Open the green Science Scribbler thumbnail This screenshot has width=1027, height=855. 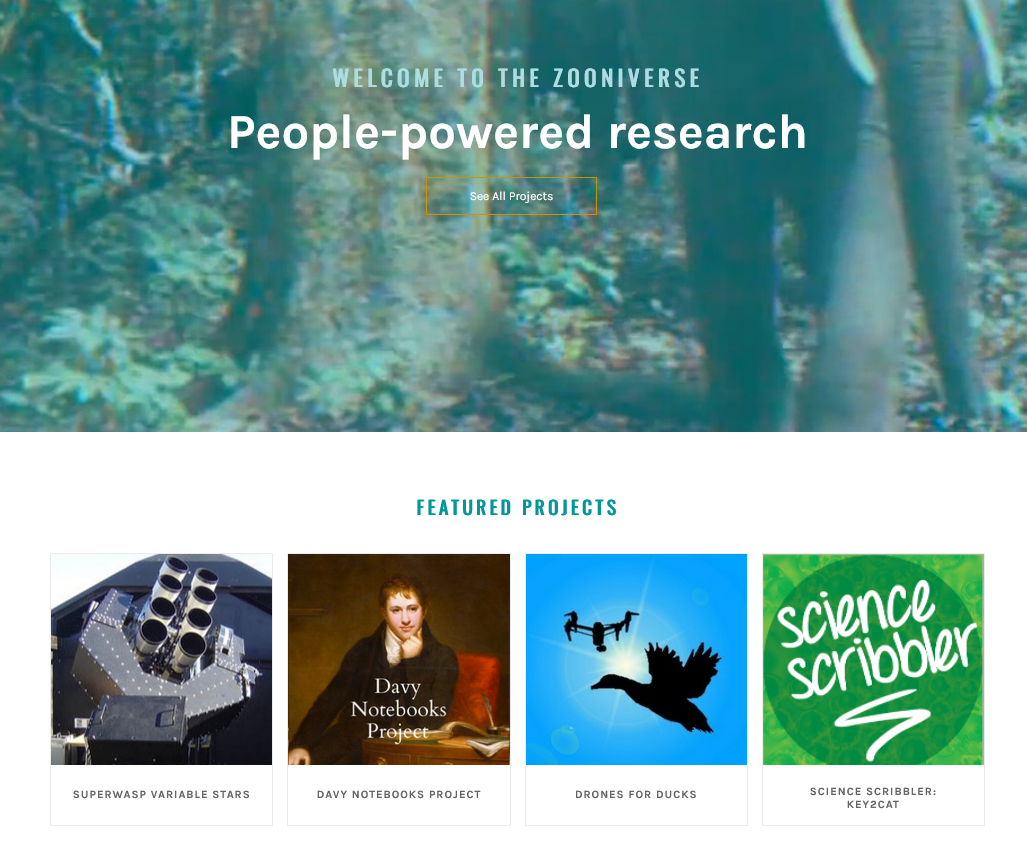click(873, 659)
